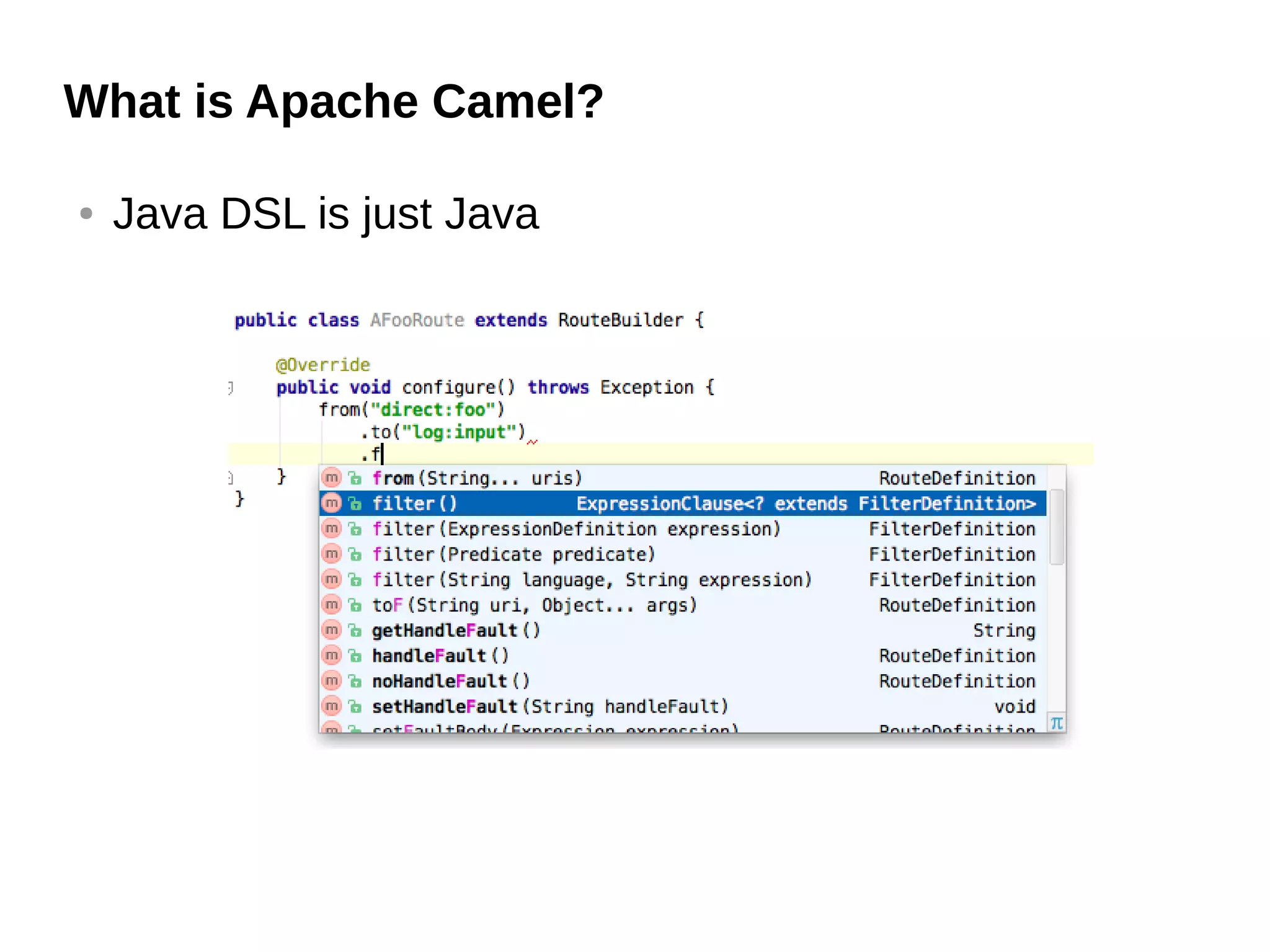Choose filter(String language, String expression) suggestion
Image resolution: width=1270 pixels, height=952 pixels.
(x=591, y=579)
